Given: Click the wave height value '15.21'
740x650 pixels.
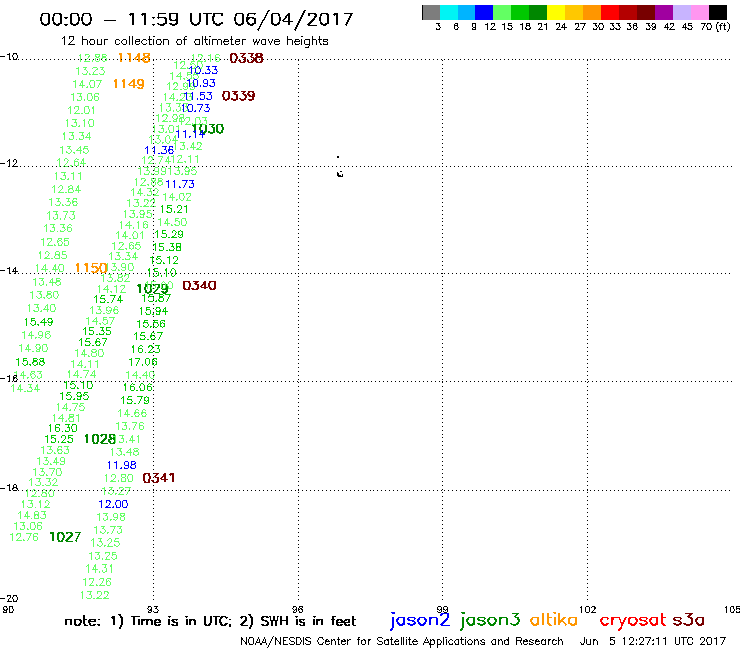Looking at the screenshot, I should point(174,210).
